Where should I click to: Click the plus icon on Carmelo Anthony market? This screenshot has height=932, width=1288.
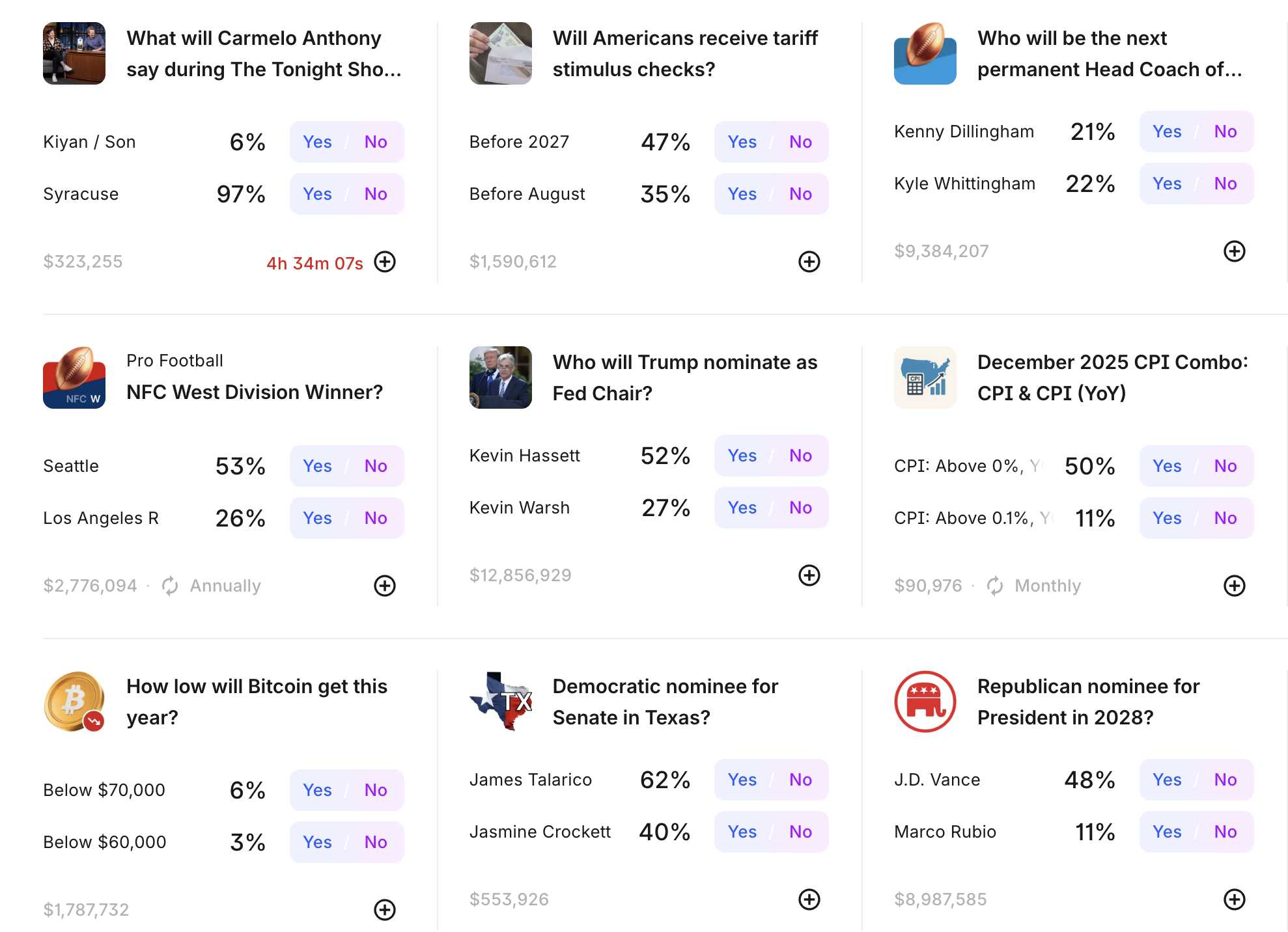385,262
